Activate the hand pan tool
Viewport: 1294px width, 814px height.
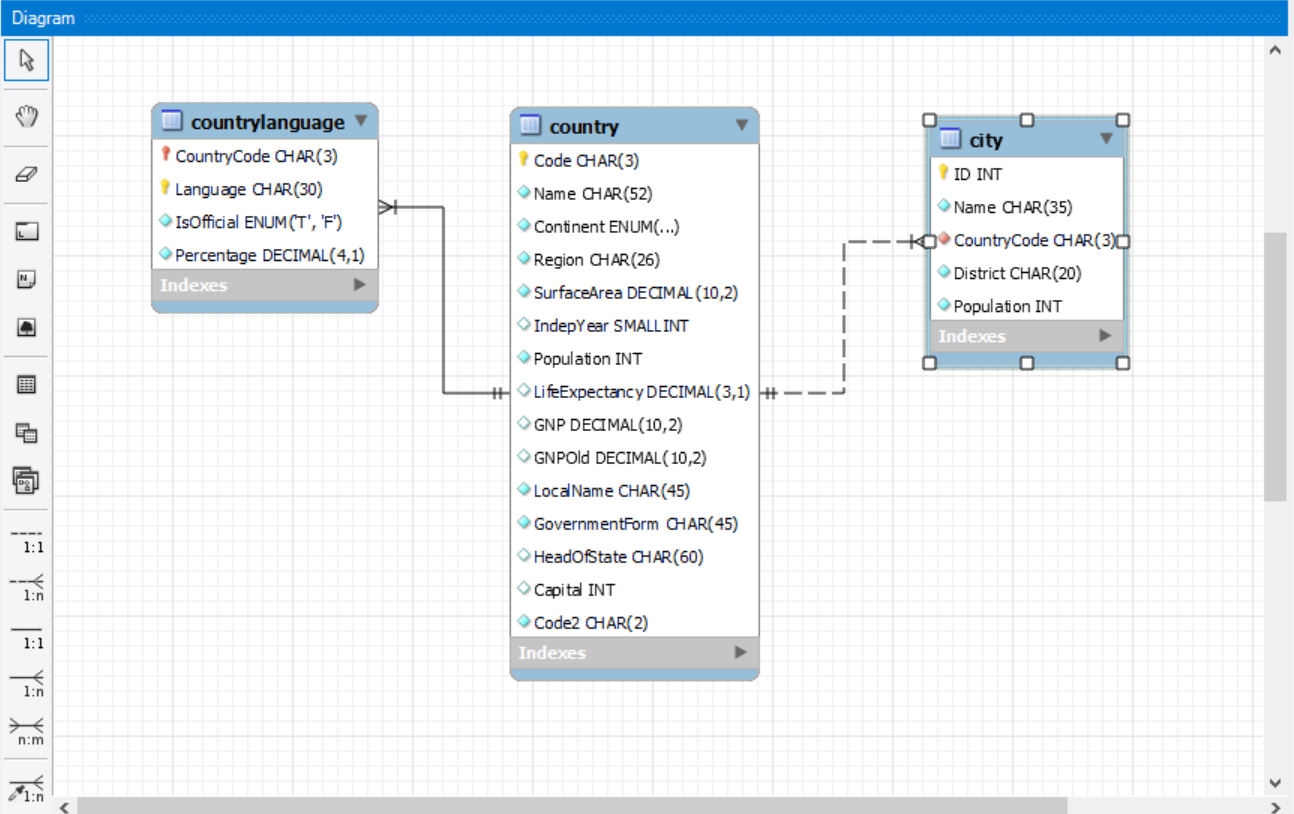27,116
